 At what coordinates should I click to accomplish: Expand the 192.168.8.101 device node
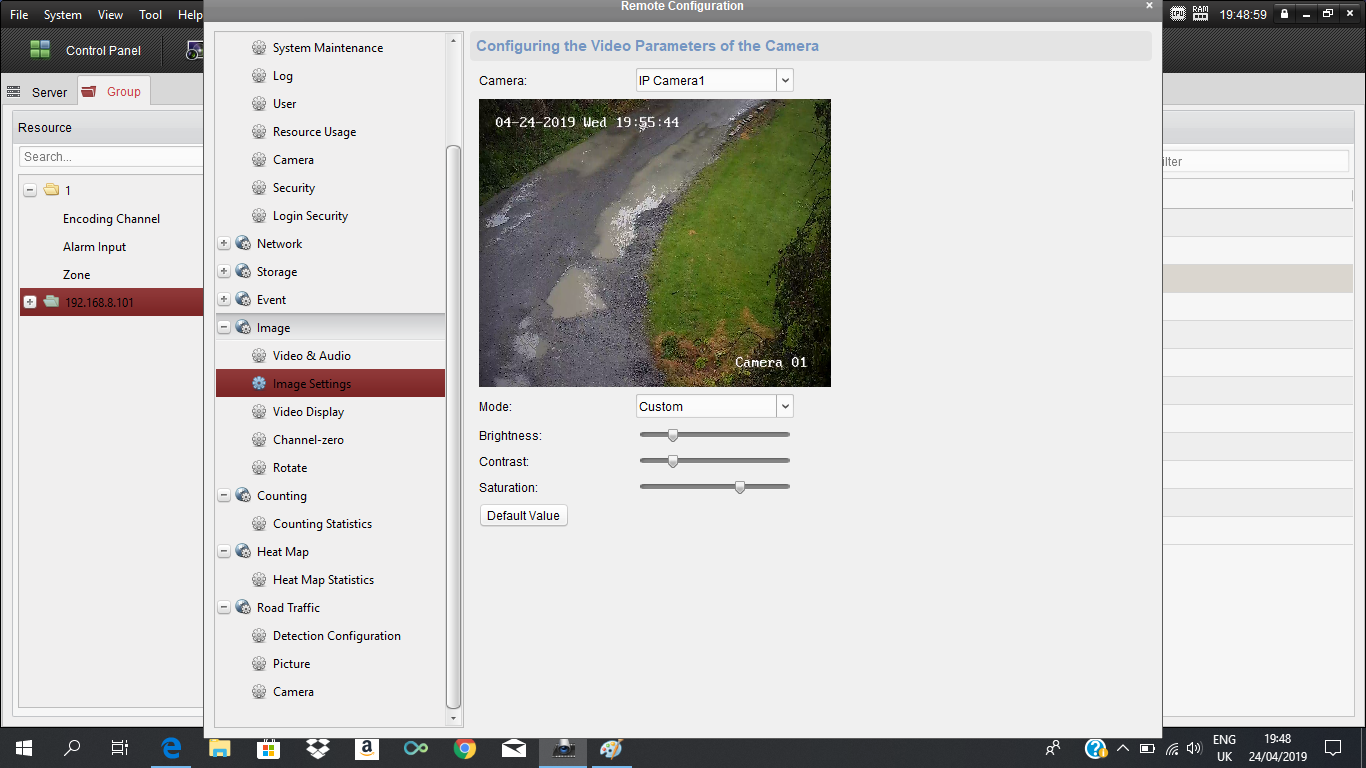tap(30, 302)
